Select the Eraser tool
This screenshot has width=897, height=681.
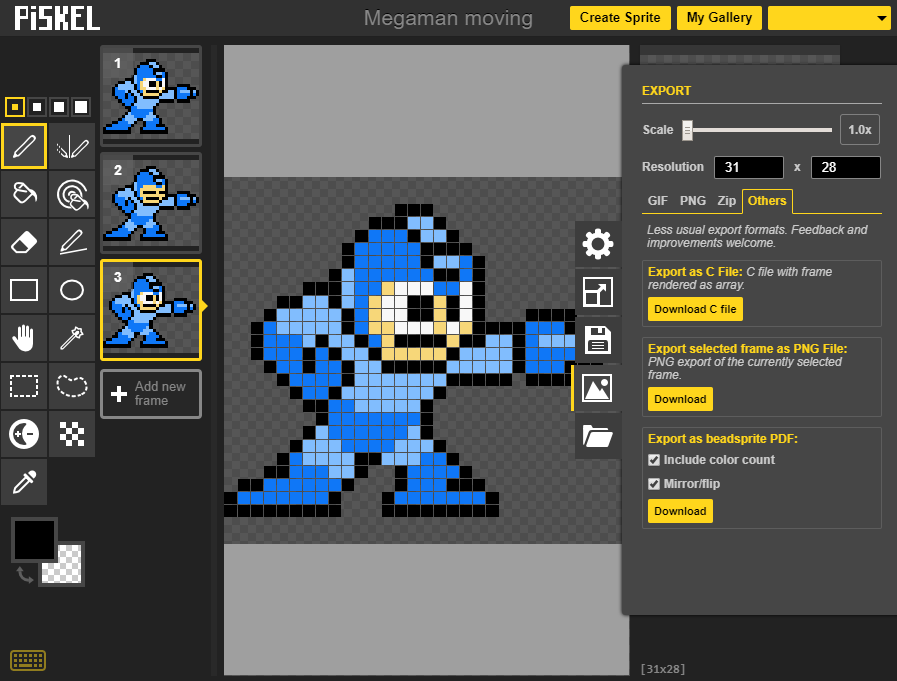pos(24,242)
